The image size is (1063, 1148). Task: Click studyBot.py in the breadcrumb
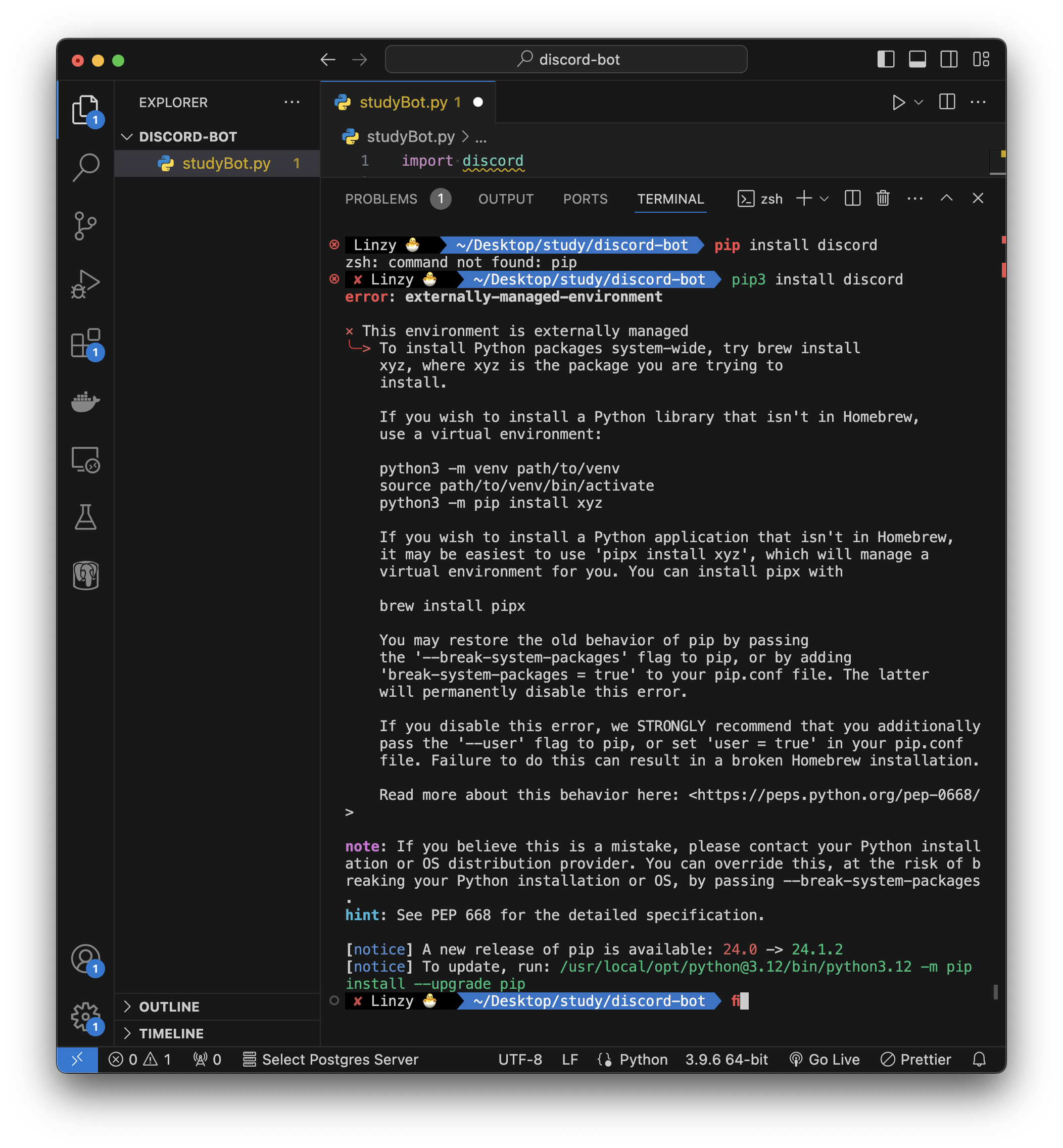410,136
